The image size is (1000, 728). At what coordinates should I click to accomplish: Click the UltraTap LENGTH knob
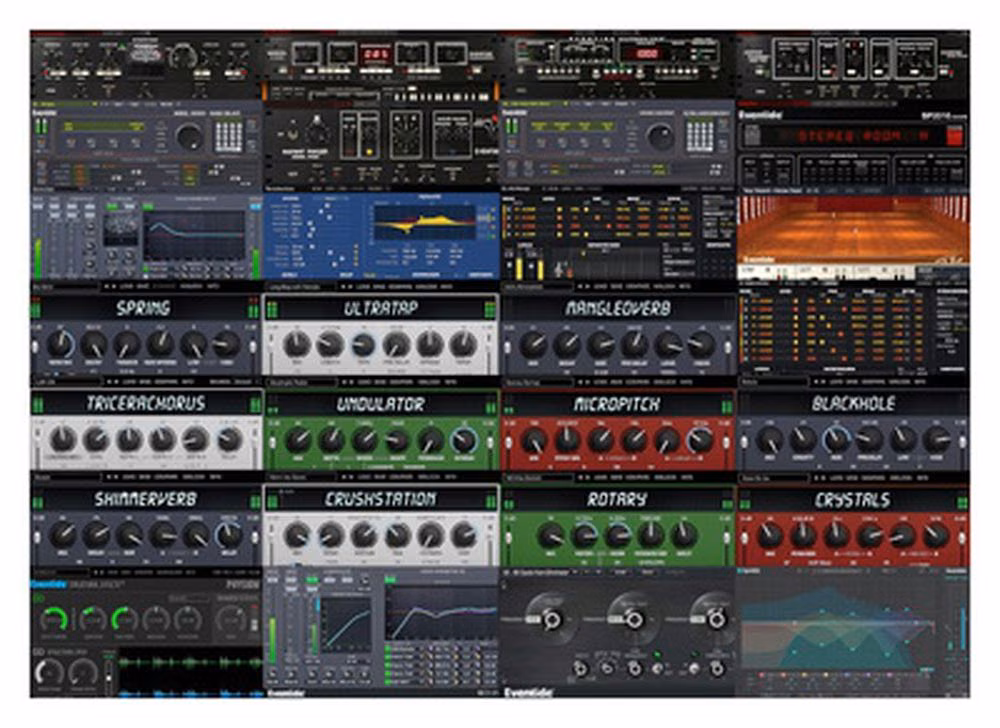pos(330,345)
